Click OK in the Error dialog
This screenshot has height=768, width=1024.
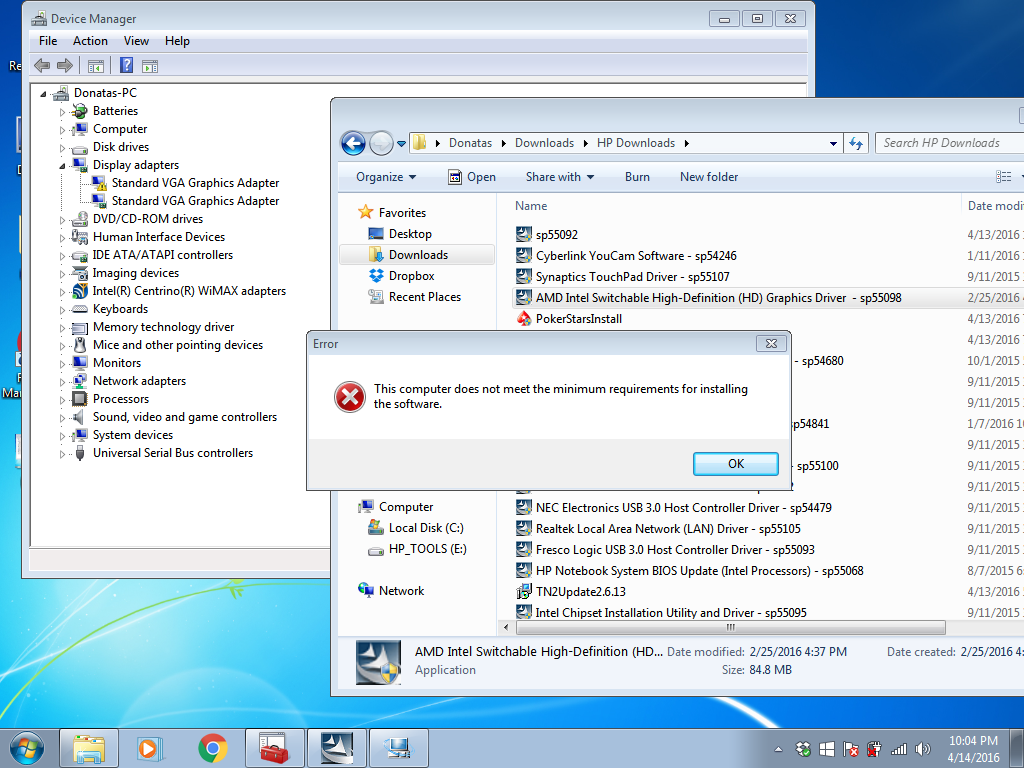coord(735,464)
